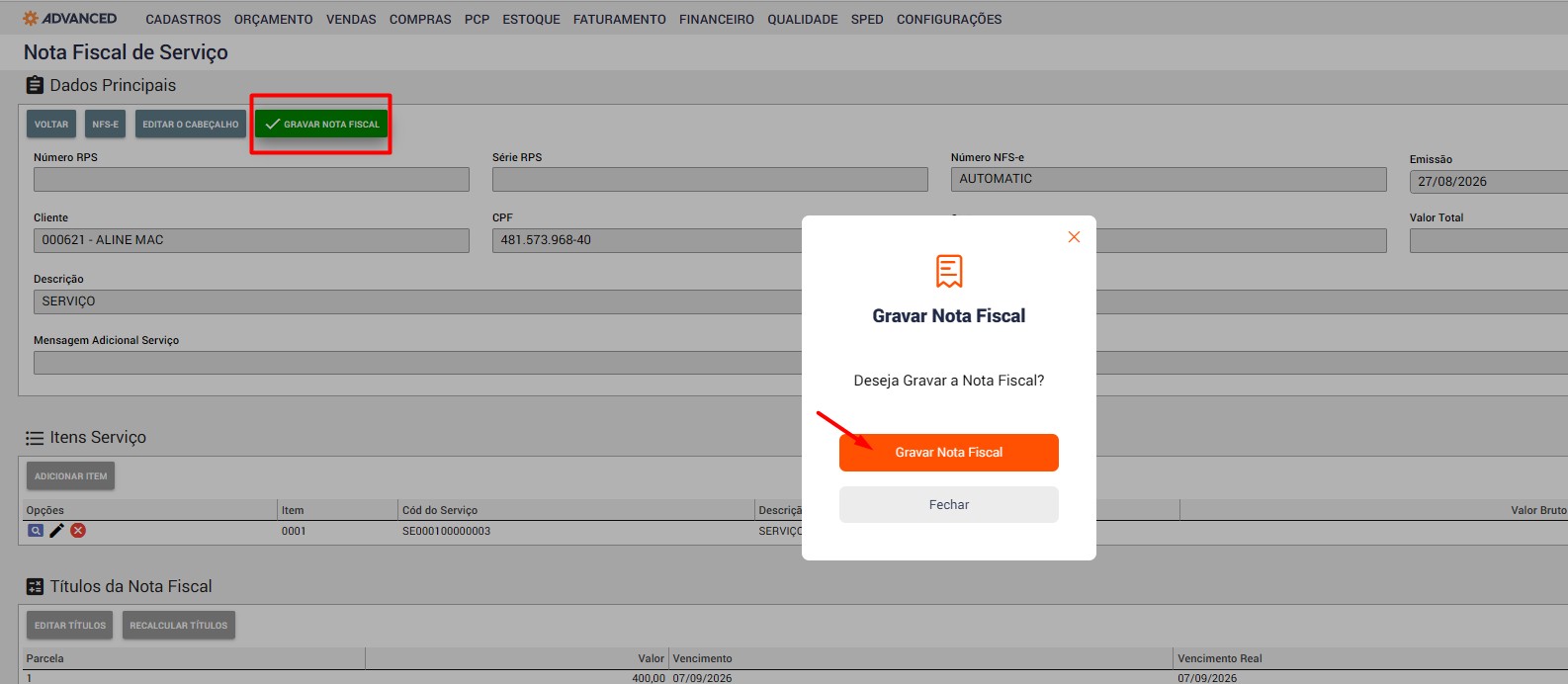This screenshot has width=1568, height=684.
Task: Open the FINANCEIRO menu
Action: coord(717,19)
